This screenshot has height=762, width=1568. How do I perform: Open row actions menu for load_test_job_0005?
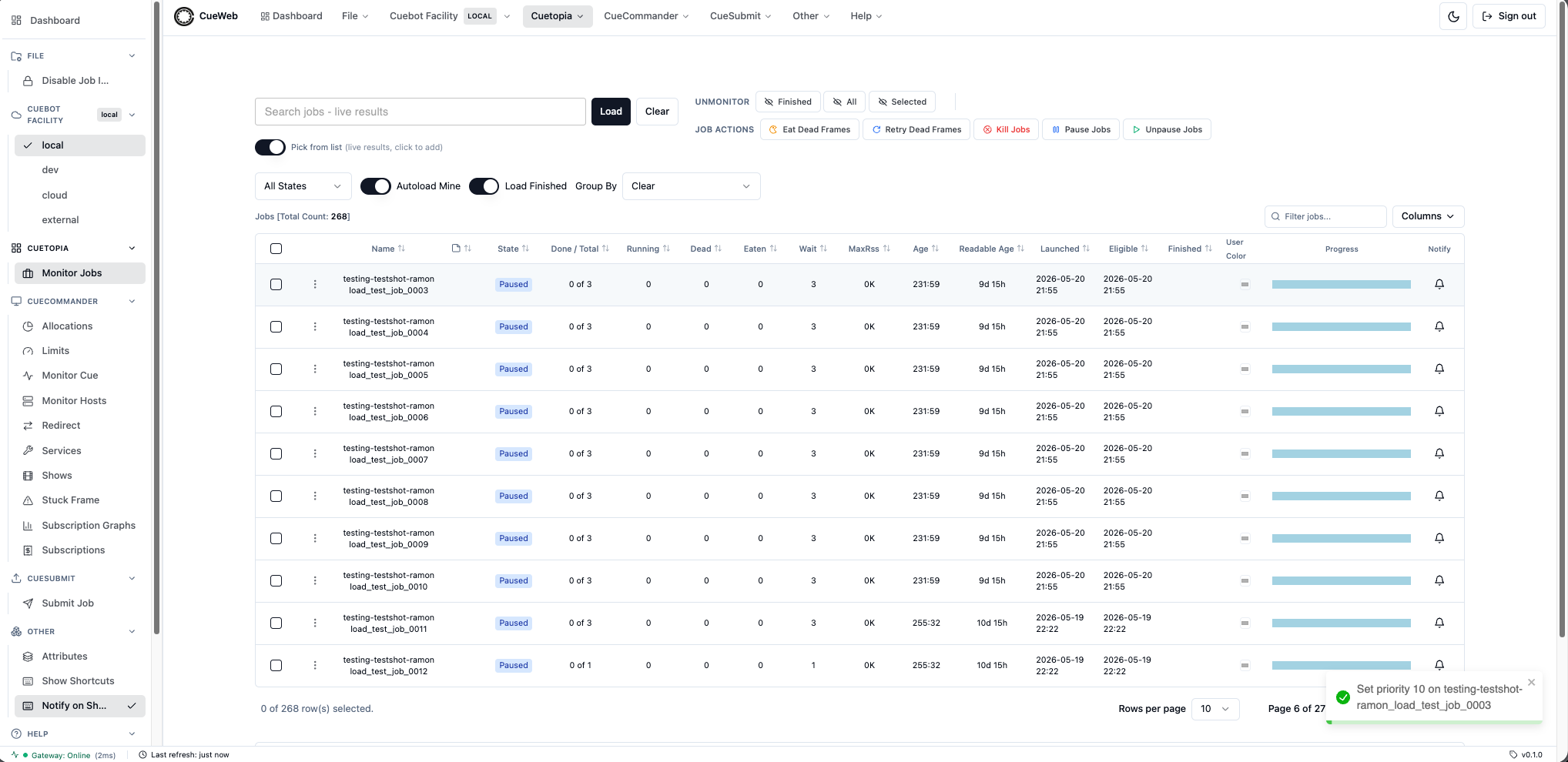(315, 369)
